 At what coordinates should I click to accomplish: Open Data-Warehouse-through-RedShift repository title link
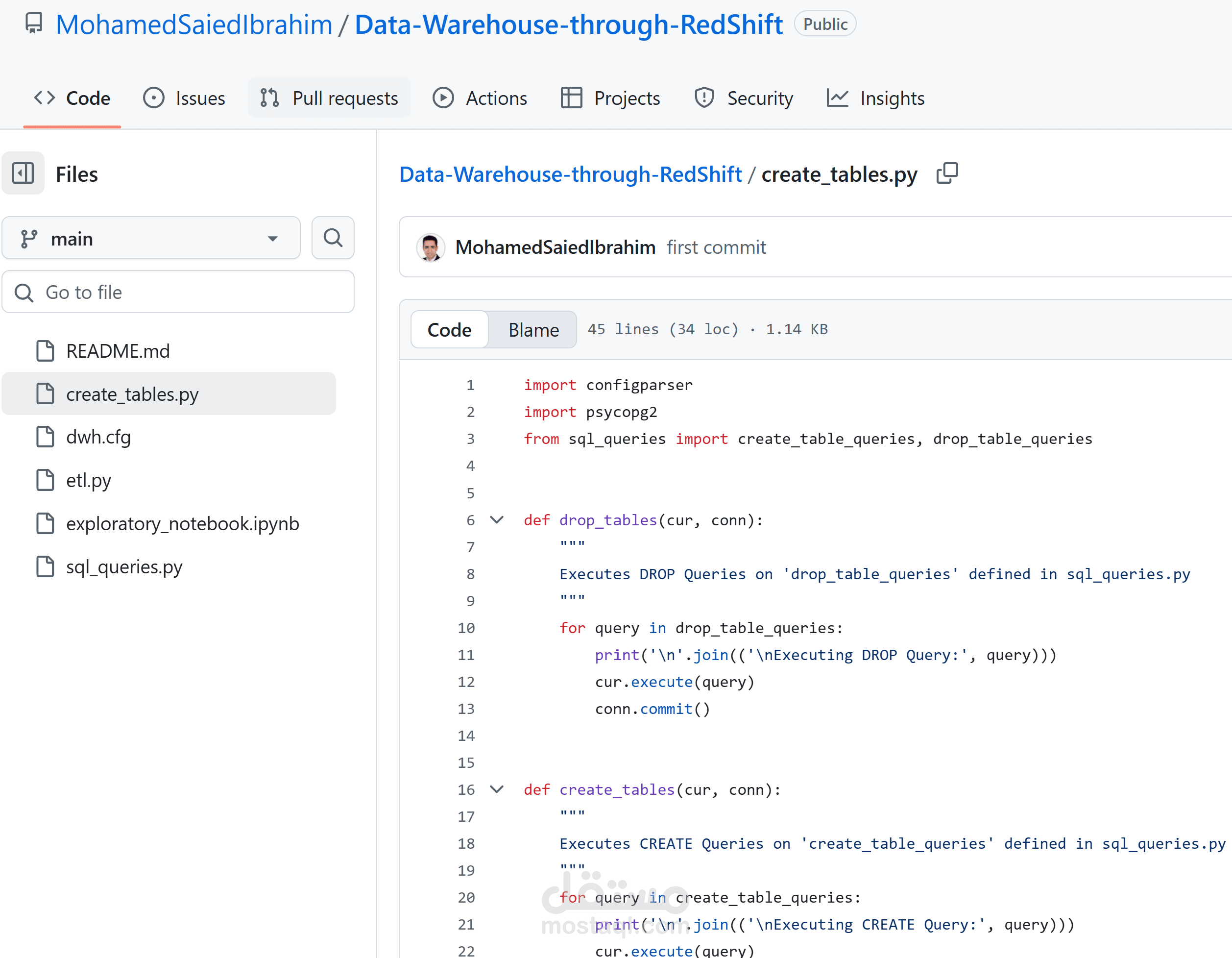click(569, 25)
